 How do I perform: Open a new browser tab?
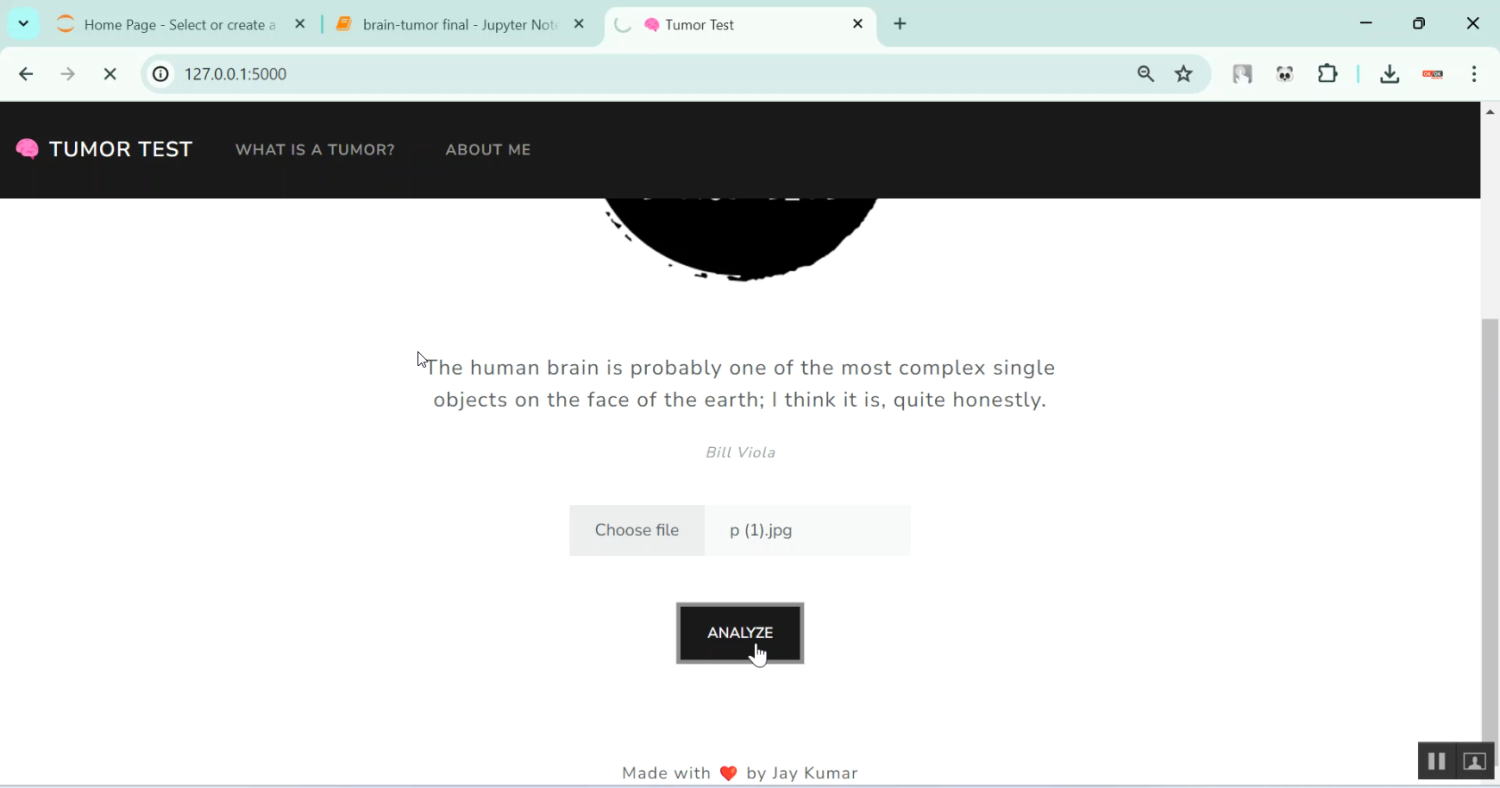coord(900,24)
